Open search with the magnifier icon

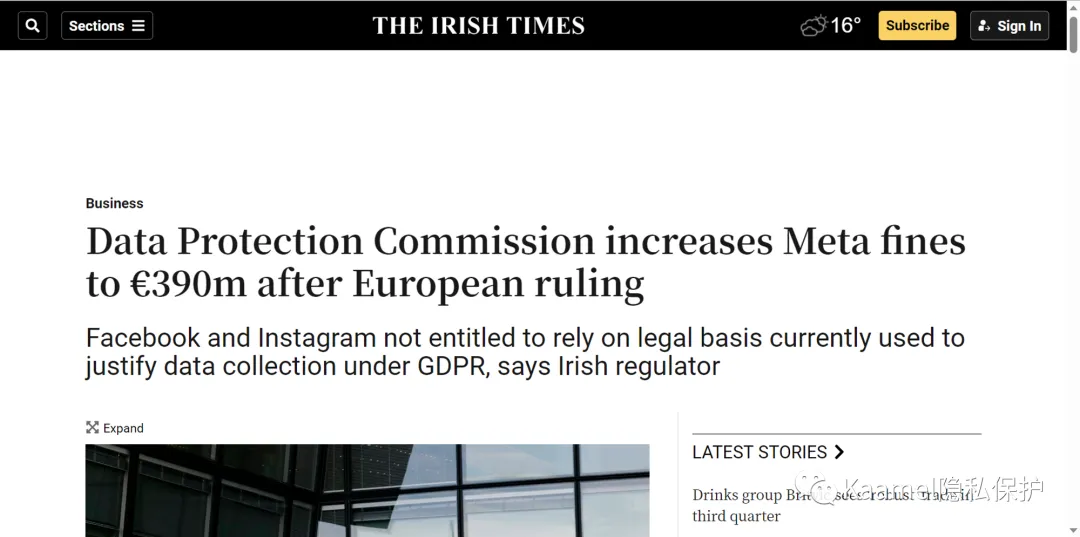(32, 26)
